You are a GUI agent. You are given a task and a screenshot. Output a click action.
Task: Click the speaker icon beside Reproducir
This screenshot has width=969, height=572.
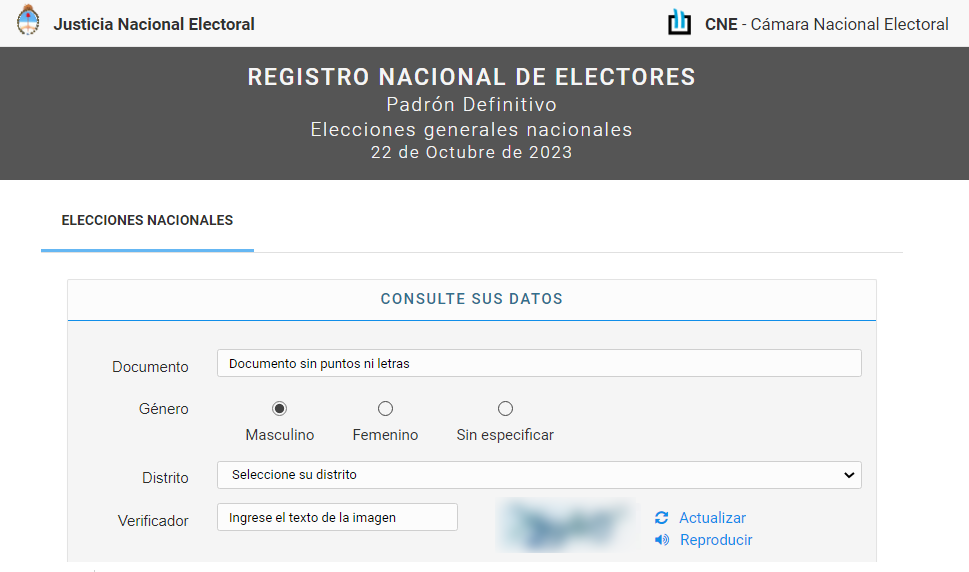pyautogui.click(x=661, y=540)
